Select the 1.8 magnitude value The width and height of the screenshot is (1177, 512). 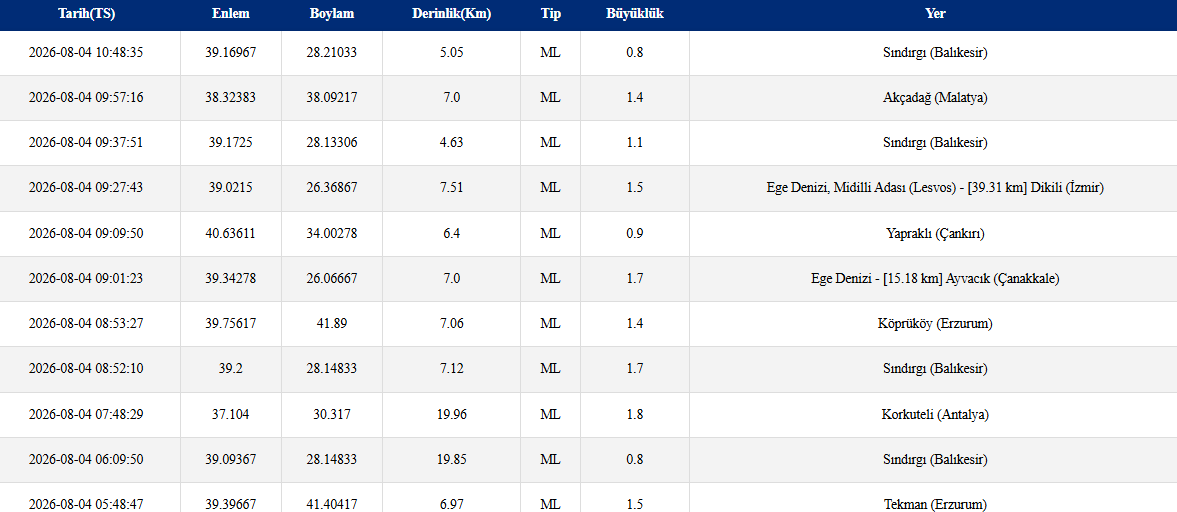tap(634, 414)
